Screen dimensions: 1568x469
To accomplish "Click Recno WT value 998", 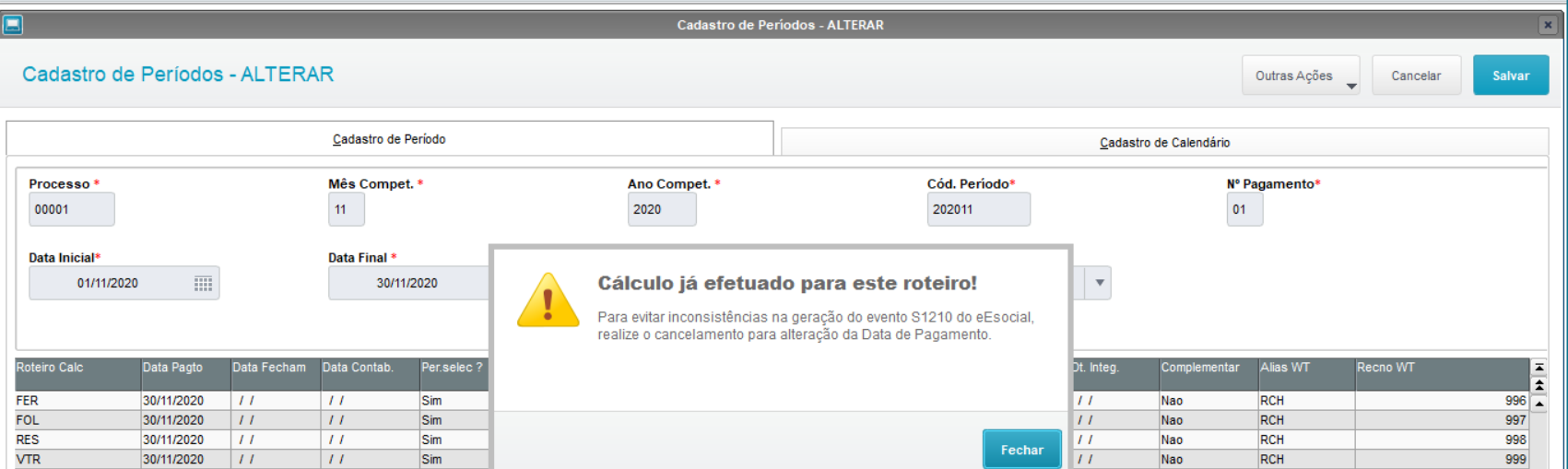I will [1442, 440].
